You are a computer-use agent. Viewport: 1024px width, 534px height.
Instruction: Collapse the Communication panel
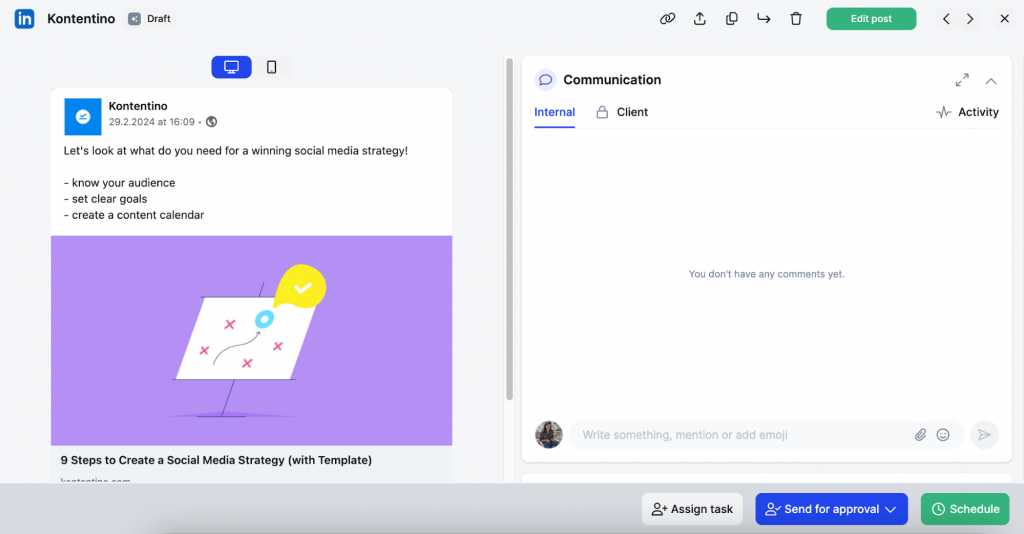point(991,81)
